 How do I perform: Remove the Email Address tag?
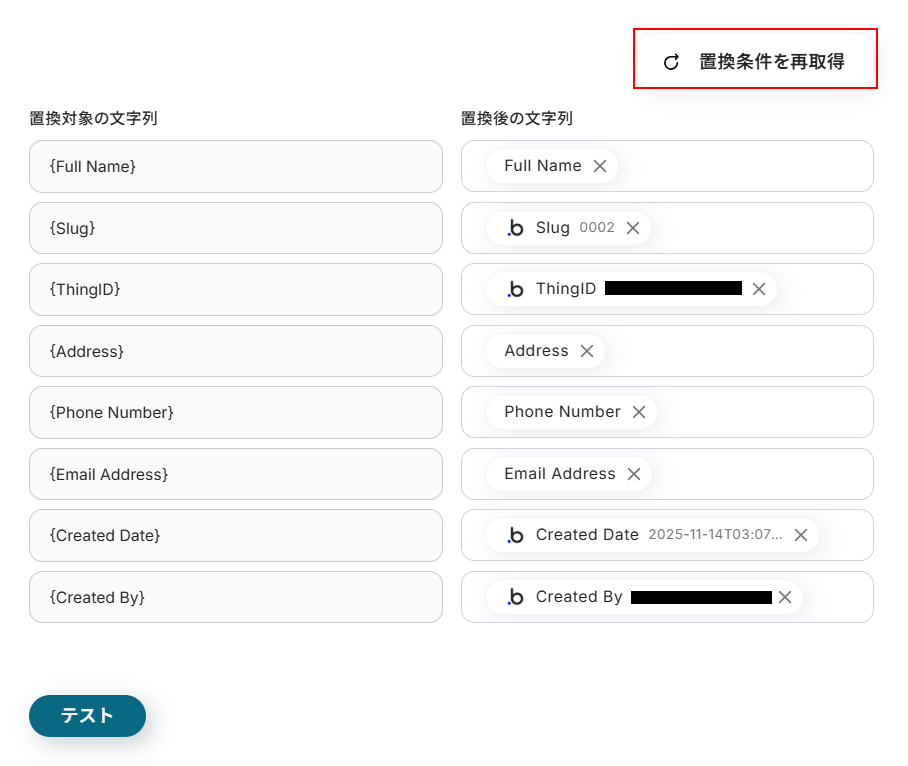coord(634,474)
